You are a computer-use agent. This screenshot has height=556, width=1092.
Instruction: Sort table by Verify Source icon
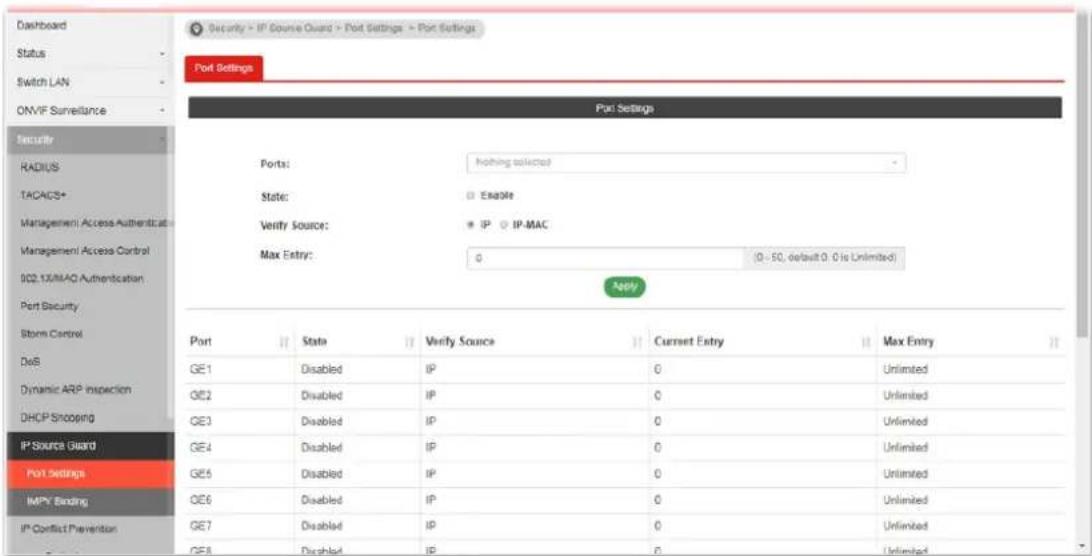click(637, 342)
